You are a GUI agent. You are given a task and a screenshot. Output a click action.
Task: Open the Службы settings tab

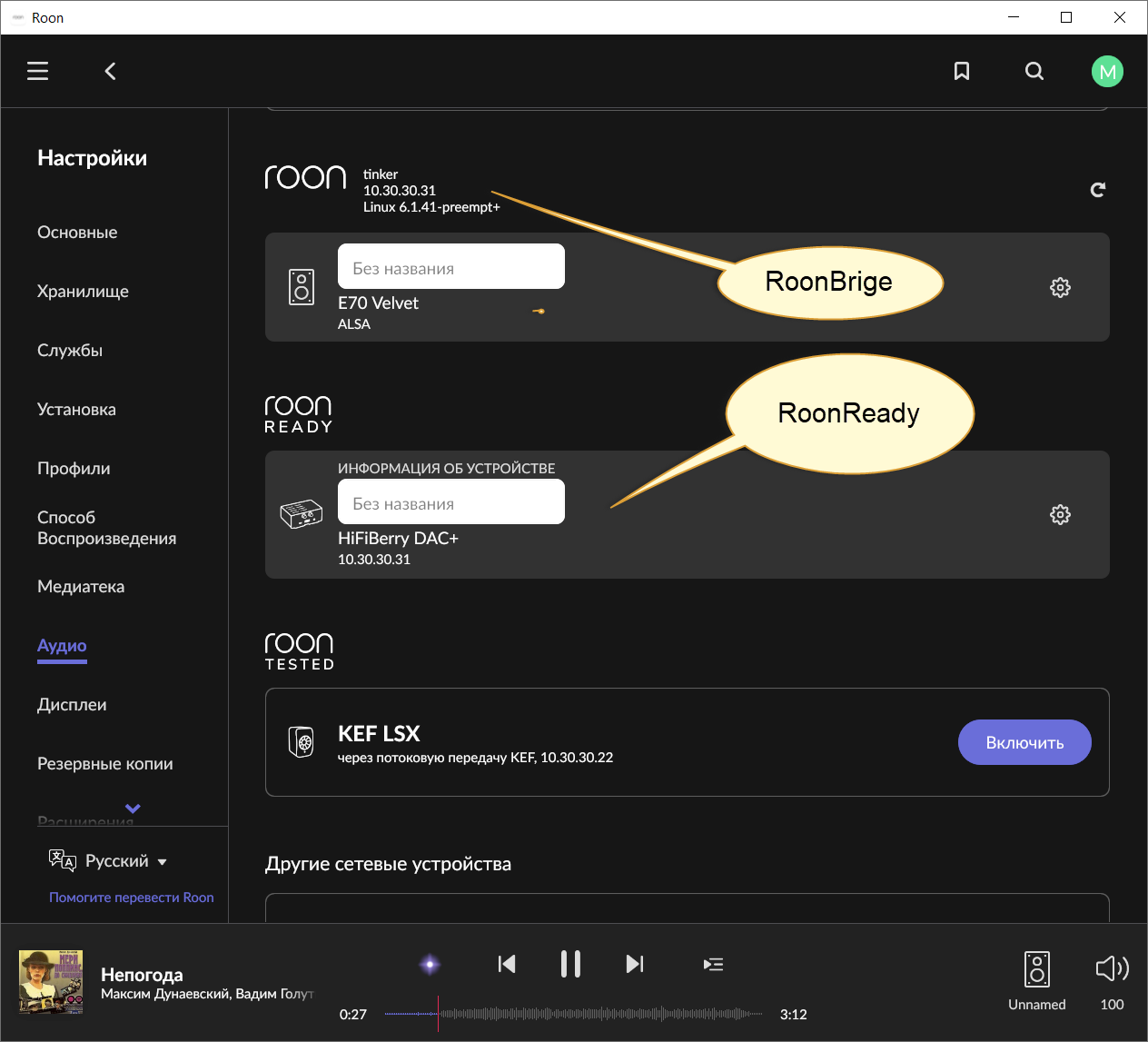tap(70, 351)
